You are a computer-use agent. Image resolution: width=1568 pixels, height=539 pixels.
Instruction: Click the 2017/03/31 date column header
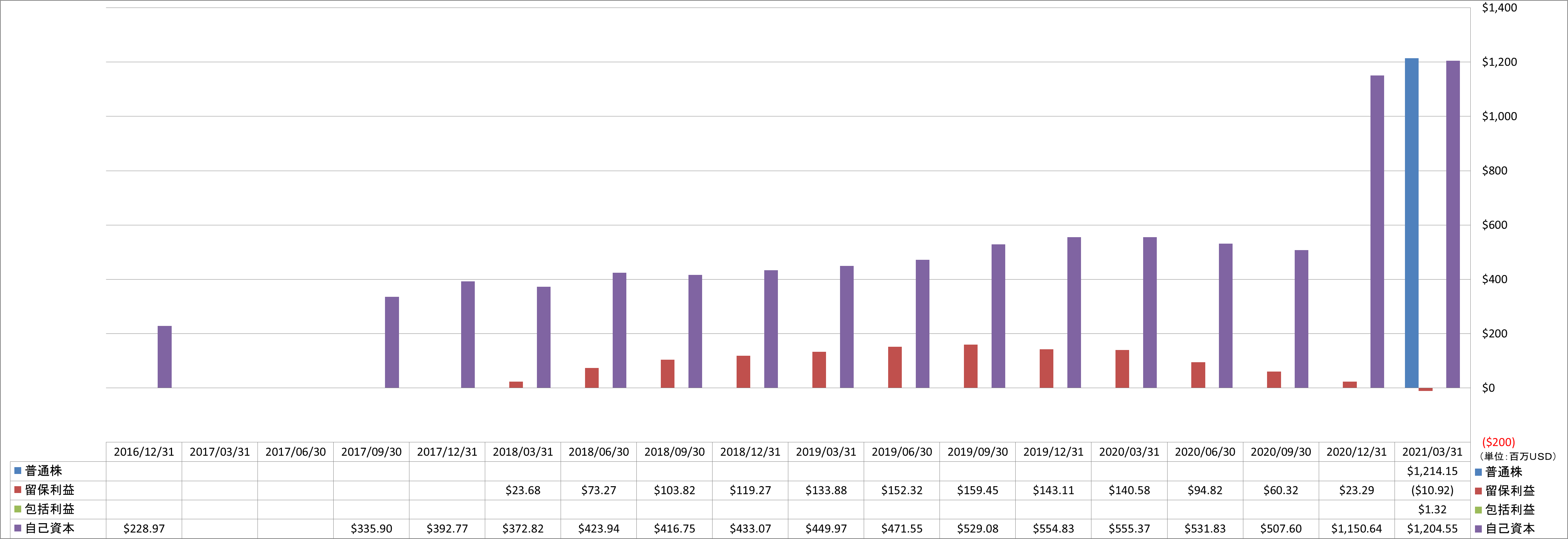tap(220, 452)
